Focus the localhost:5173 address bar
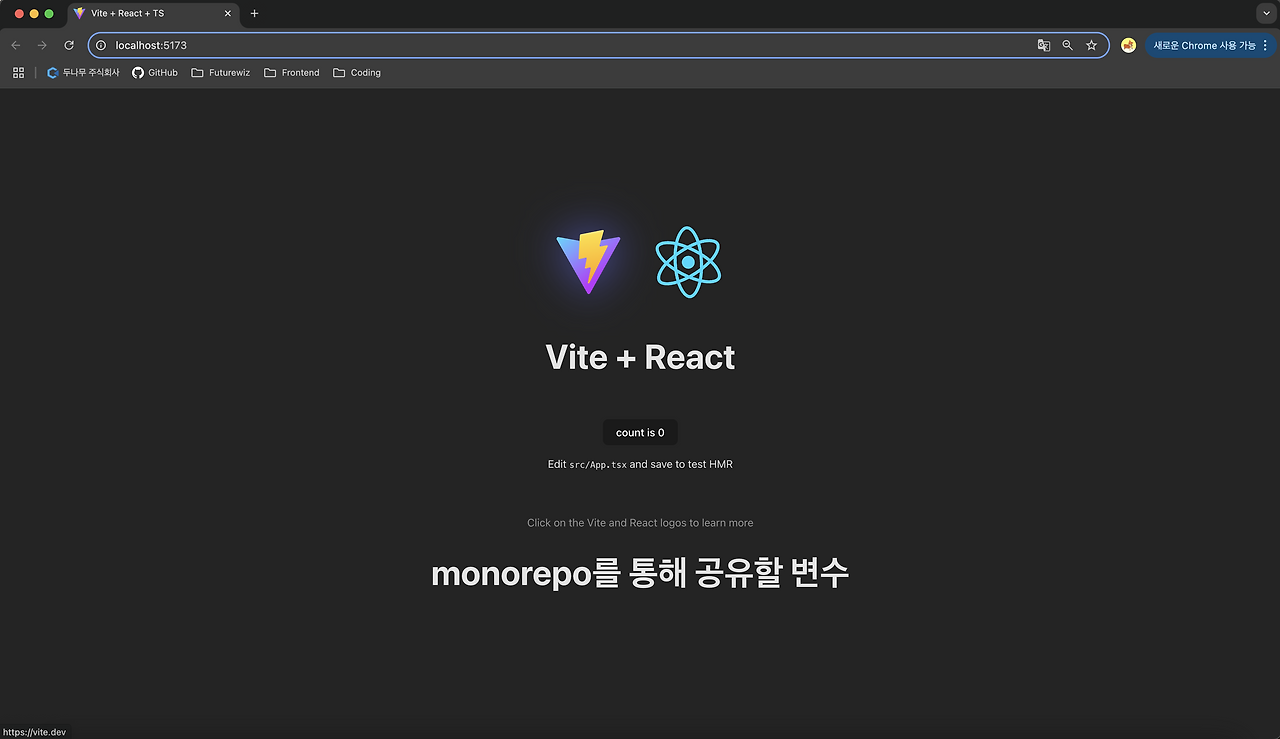 pyautogui.click(x=598, y=45)
